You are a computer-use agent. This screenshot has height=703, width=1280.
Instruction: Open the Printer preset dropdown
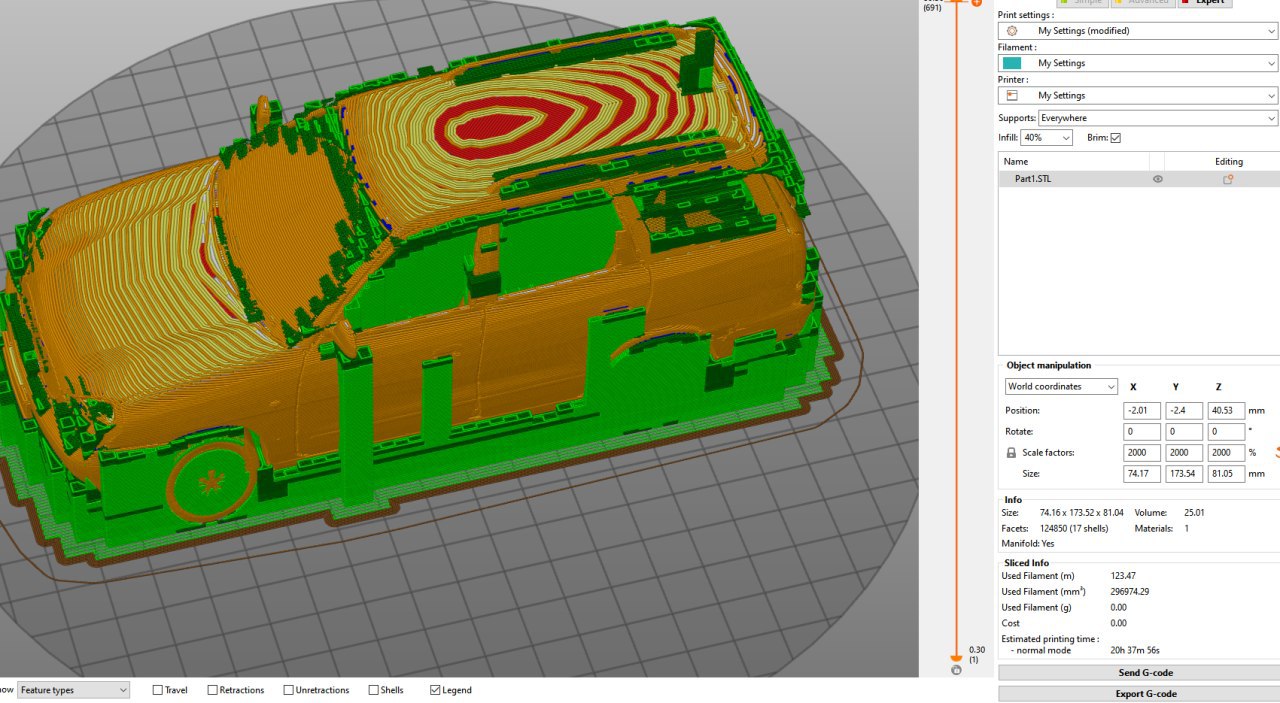pyautogui.click(x=1138, y=95)
